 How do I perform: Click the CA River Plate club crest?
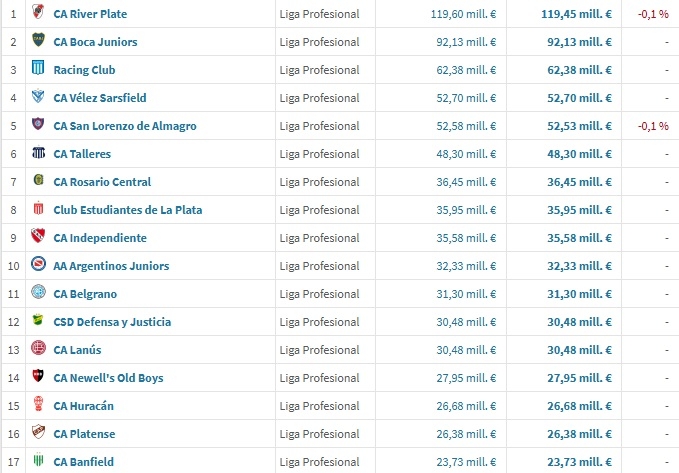(38, 14)
